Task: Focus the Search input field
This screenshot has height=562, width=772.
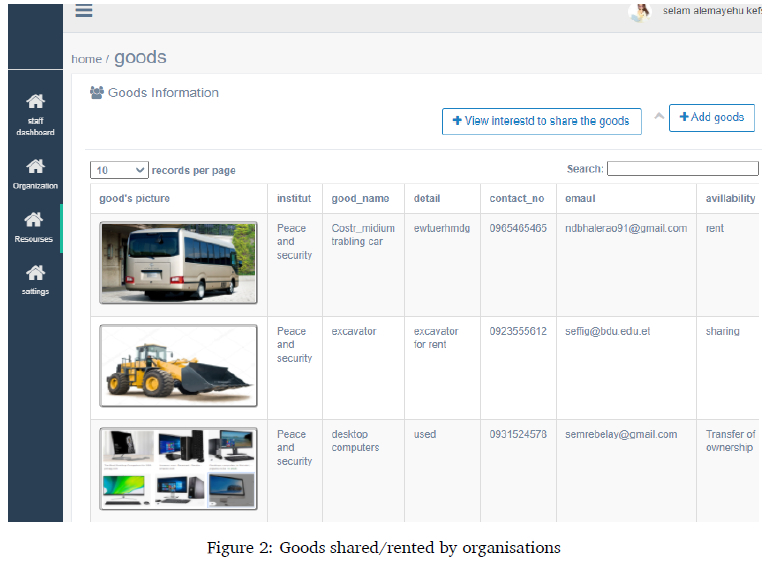Action: coord(682,169)
